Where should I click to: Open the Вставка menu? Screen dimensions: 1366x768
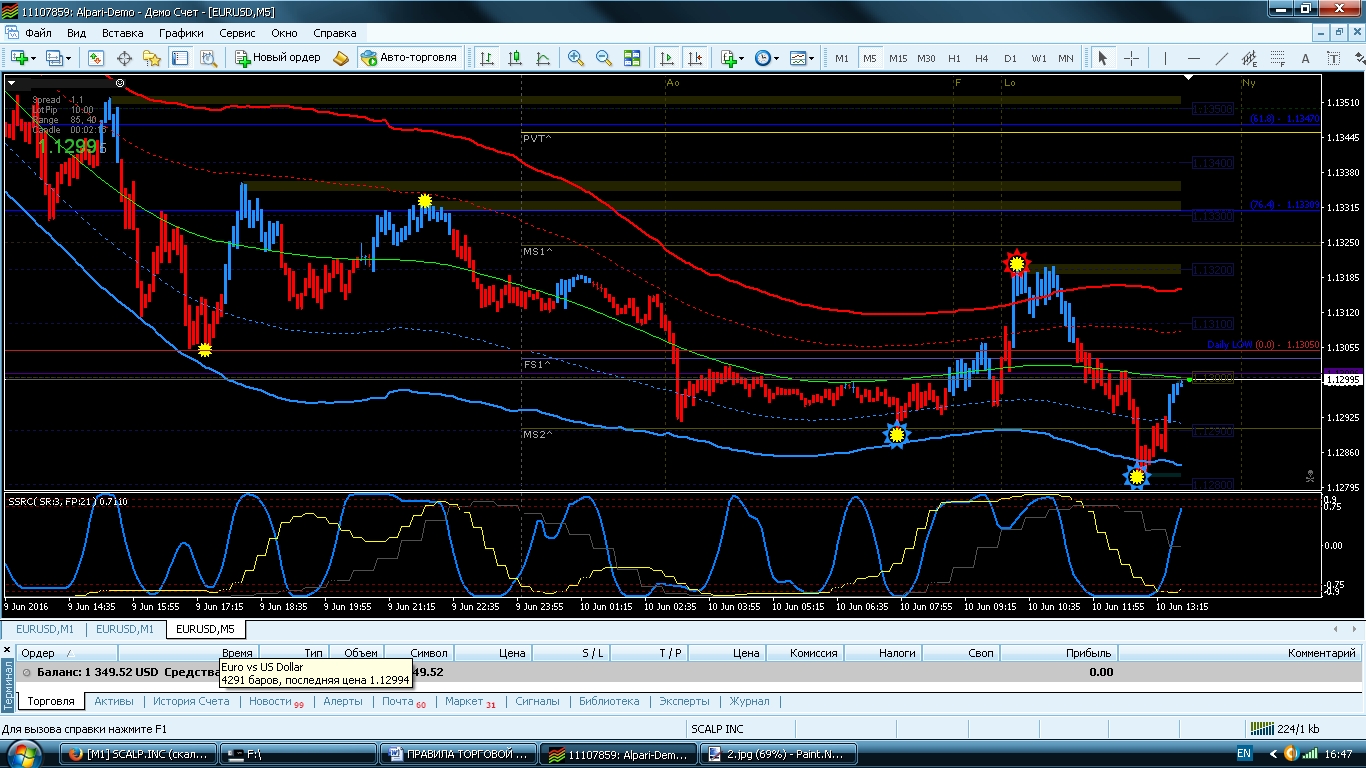coord(123,33)
